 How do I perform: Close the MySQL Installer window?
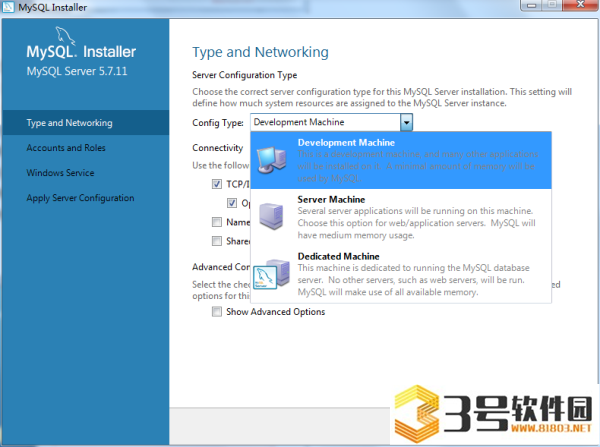580,5
